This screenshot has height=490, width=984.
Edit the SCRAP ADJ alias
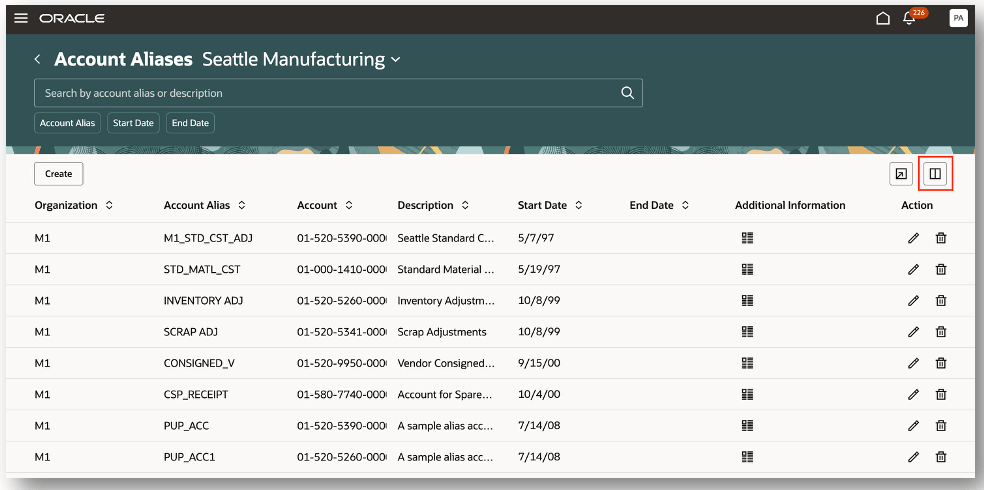pyautogui.click(x=914, y=331)
